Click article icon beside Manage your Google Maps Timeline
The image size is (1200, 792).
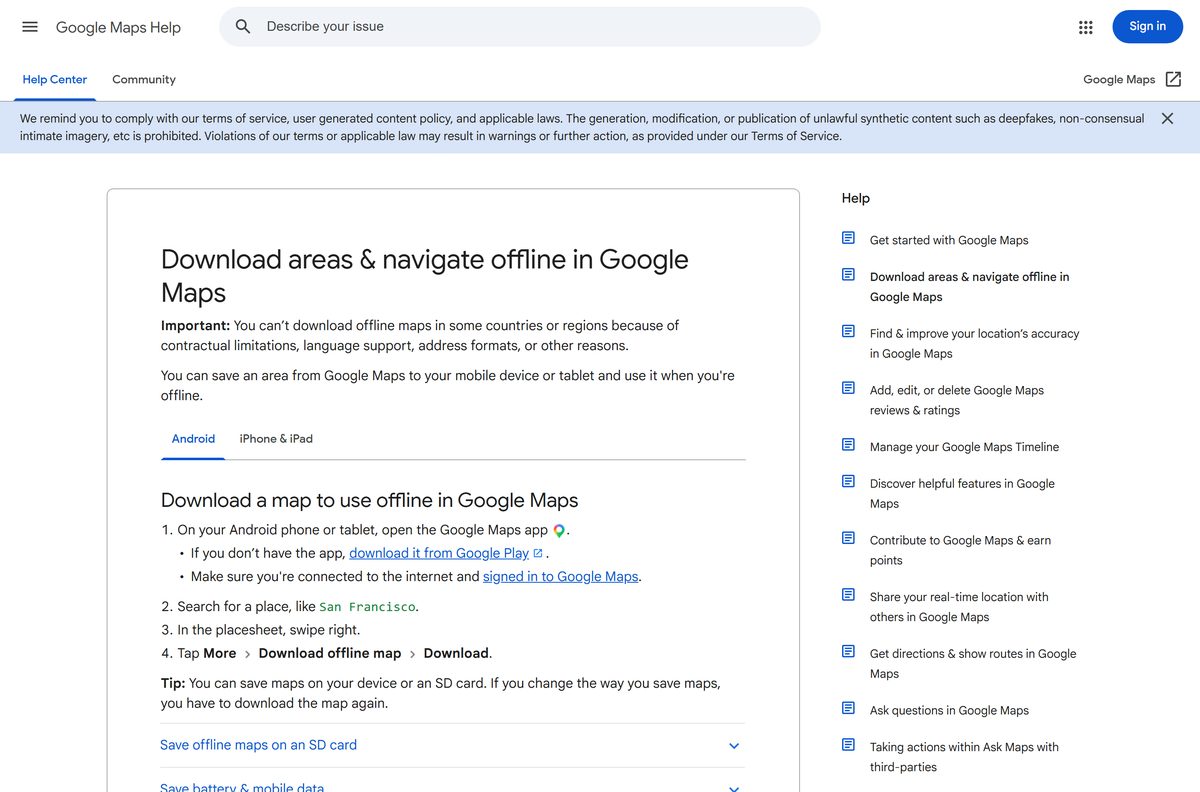coord(848,445)
